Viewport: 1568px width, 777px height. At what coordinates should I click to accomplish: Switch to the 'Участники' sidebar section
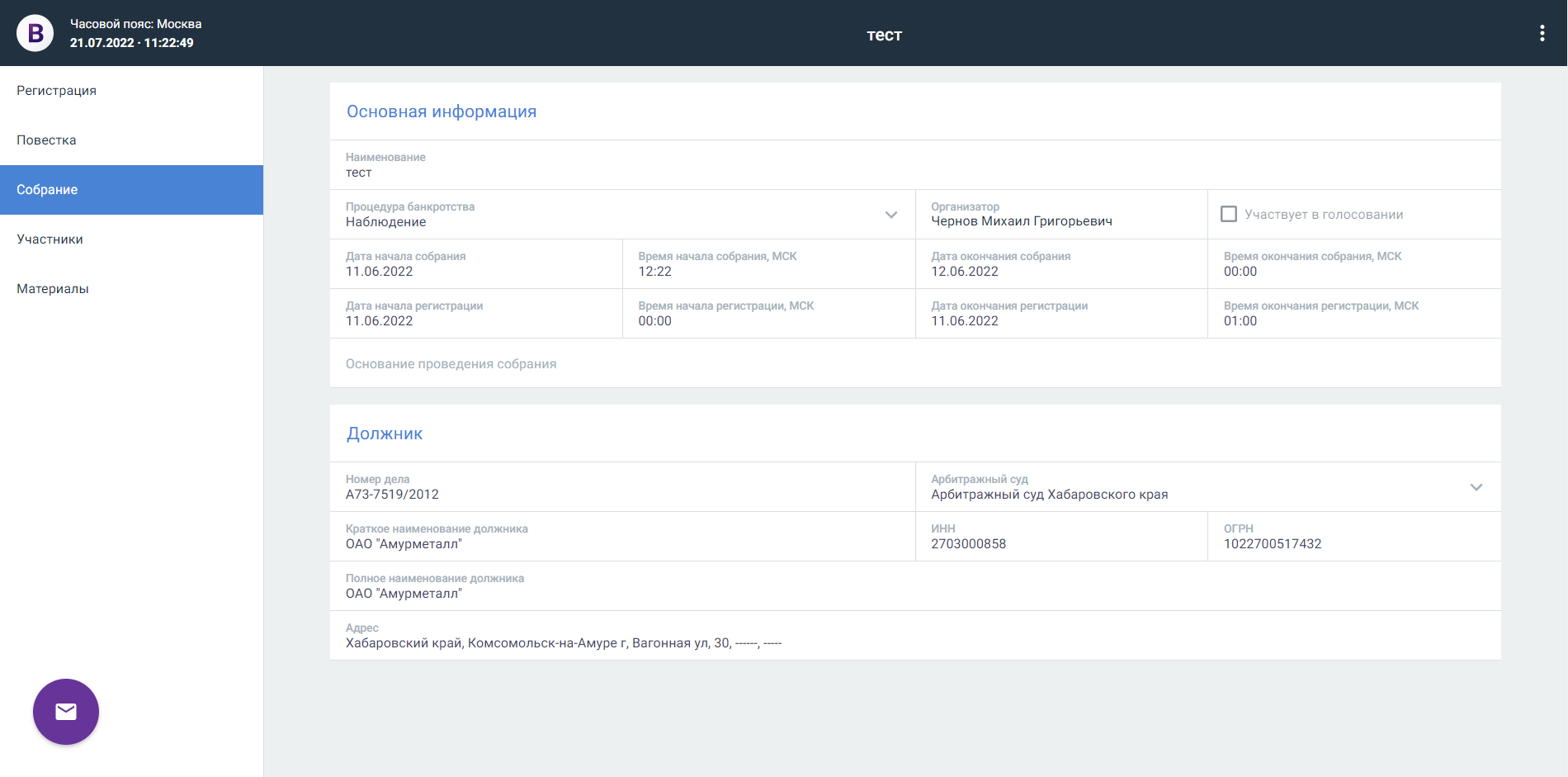pyautogui.click(x=132, y=239)
